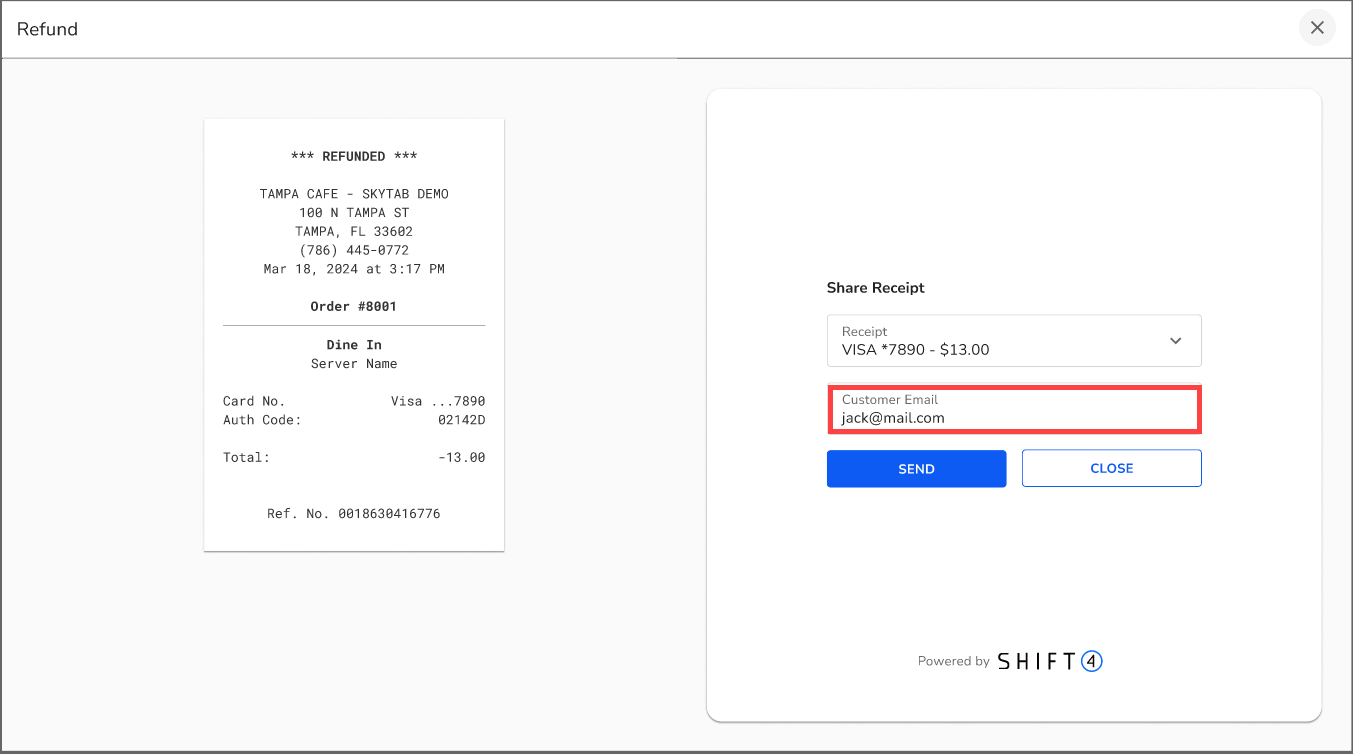Click the "Refund" dialog title
The width and height of the screenshot is (1353, 754).
[47, 29]
